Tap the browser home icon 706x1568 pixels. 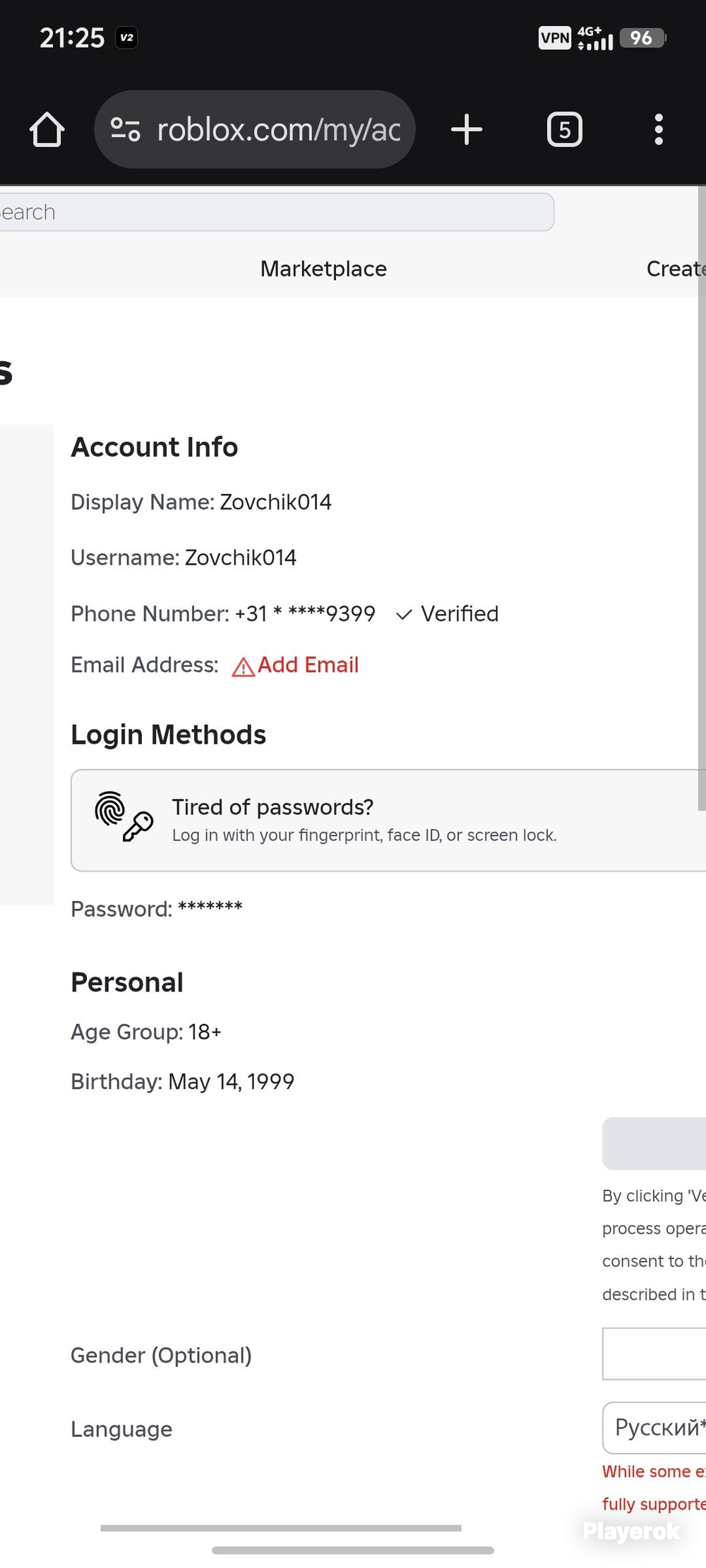[47, 130]
